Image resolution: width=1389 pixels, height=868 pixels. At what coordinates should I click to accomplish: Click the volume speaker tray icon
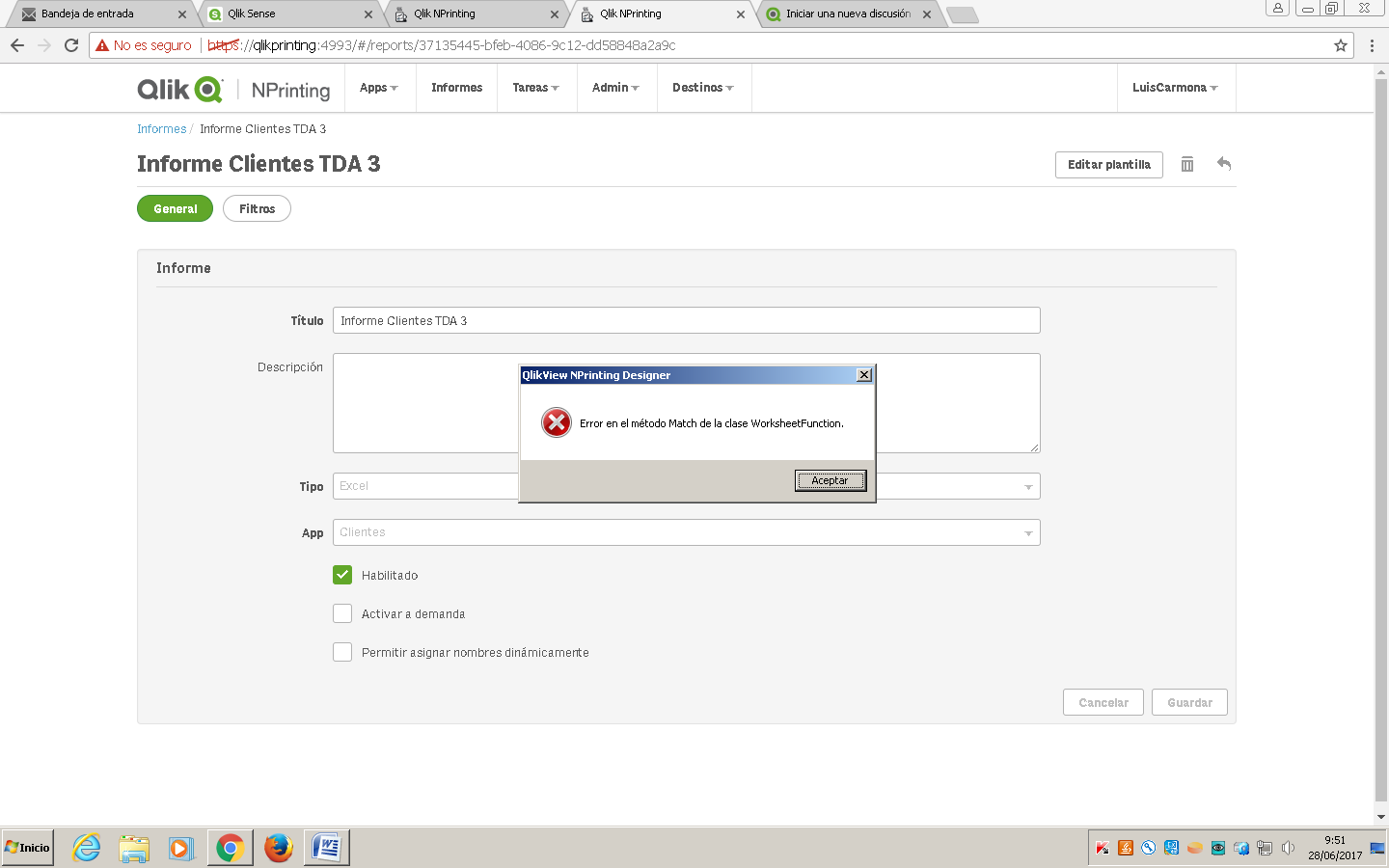1288,848
